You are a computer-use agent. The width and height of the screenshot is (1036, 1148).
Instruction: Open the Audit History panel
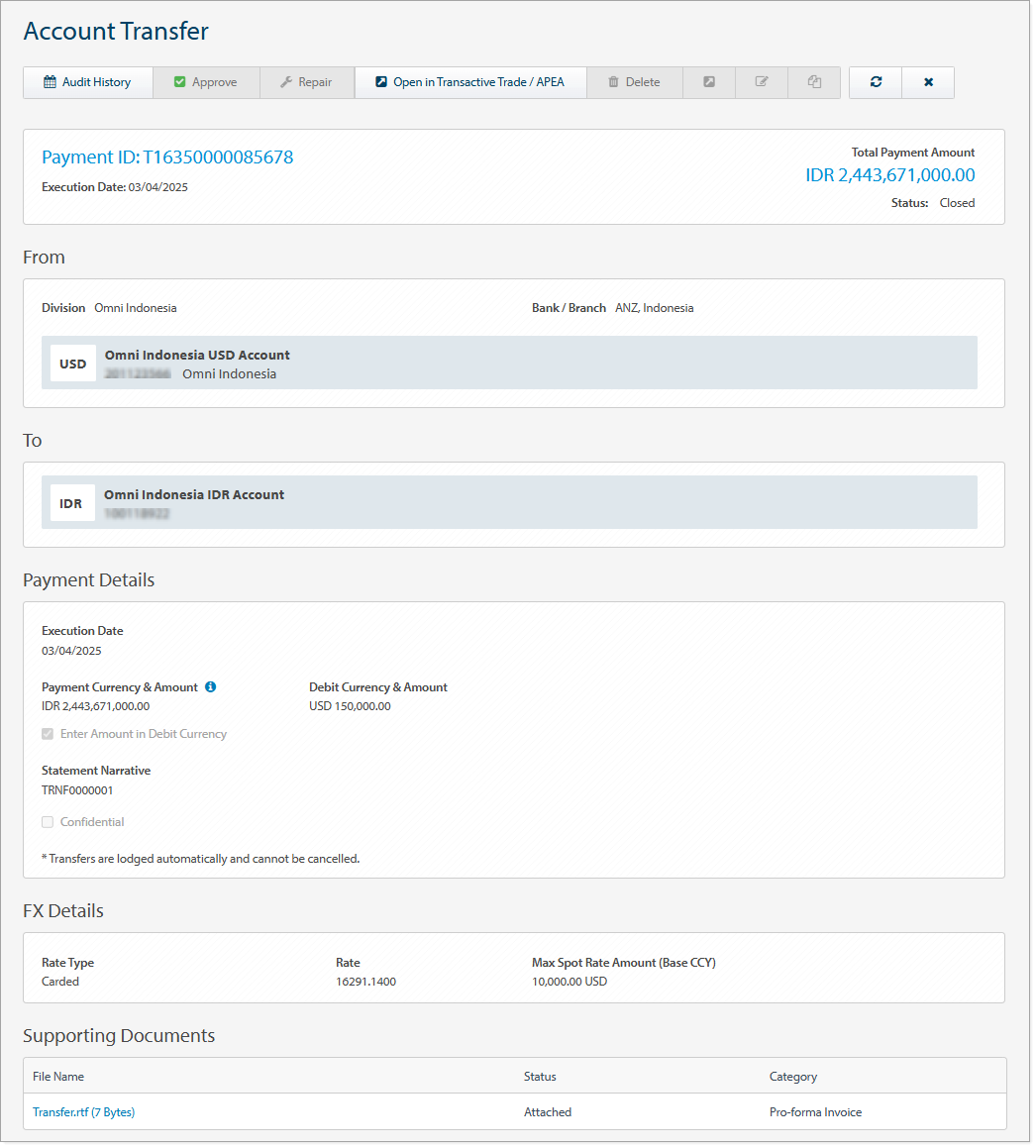(x=87, y=82)
